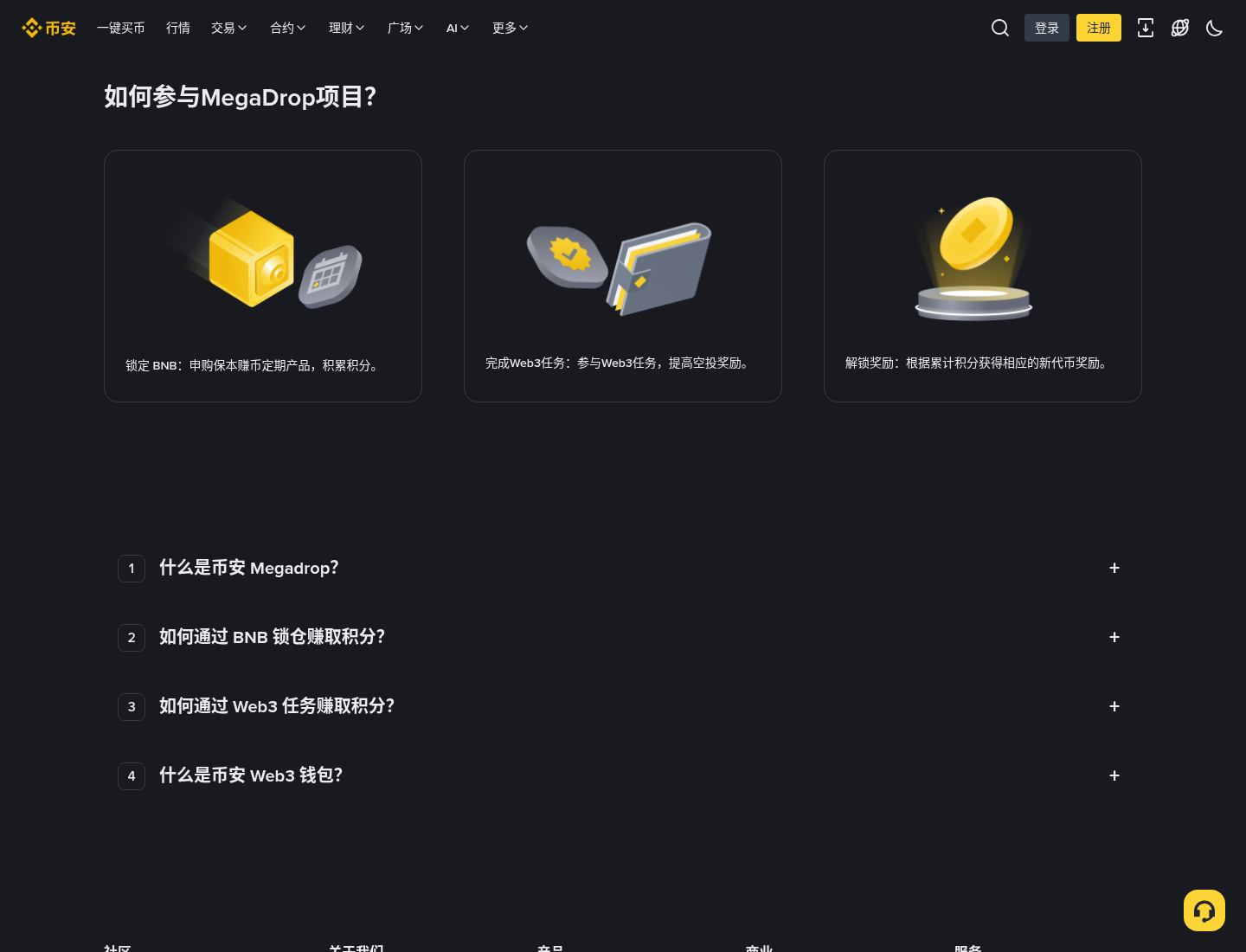Expand the Web3 钱包 question plus icon
The height and width of the screenshot is (952, 1246).
[x=1114, y=775]
